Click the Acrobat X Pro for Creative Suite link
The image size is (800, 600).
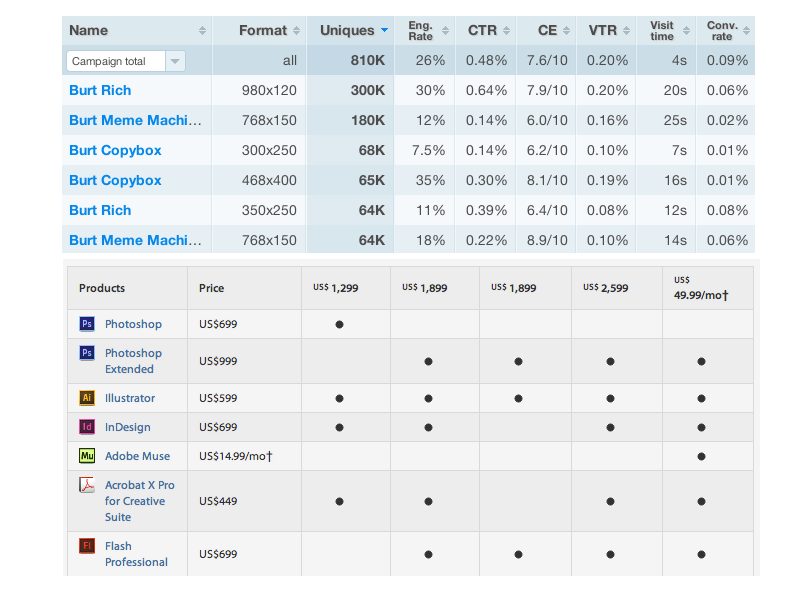(140, 499)
